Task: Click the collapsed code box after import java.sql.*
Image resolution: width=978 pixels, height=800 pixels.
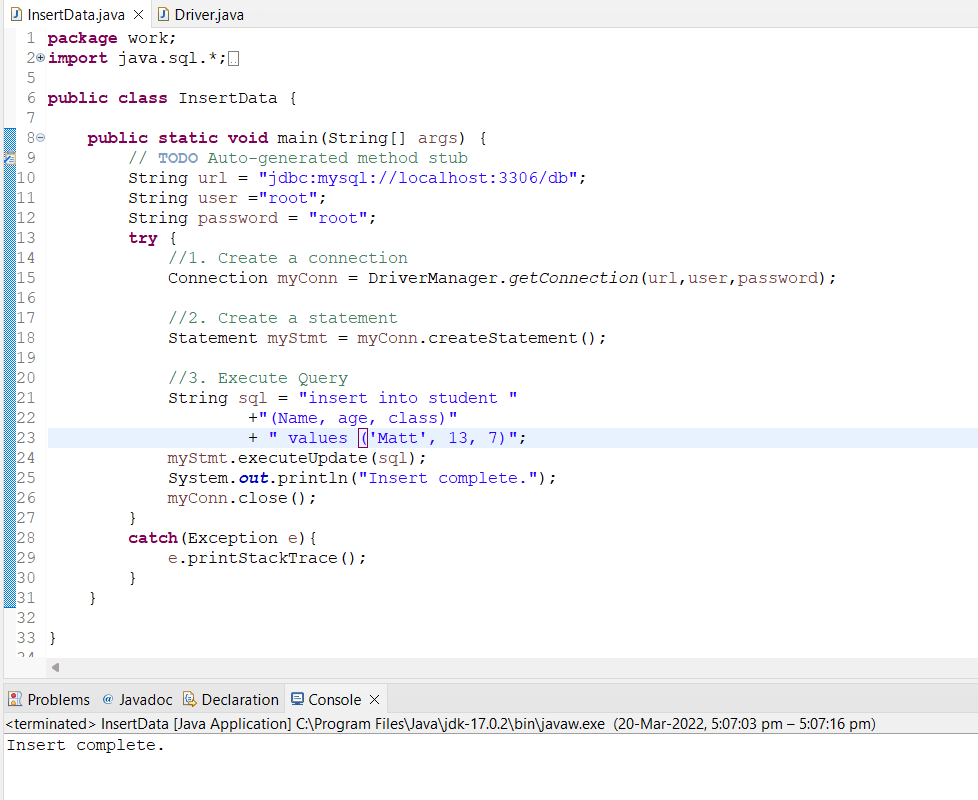Action: pyautogui.click(x=231, y=58)
